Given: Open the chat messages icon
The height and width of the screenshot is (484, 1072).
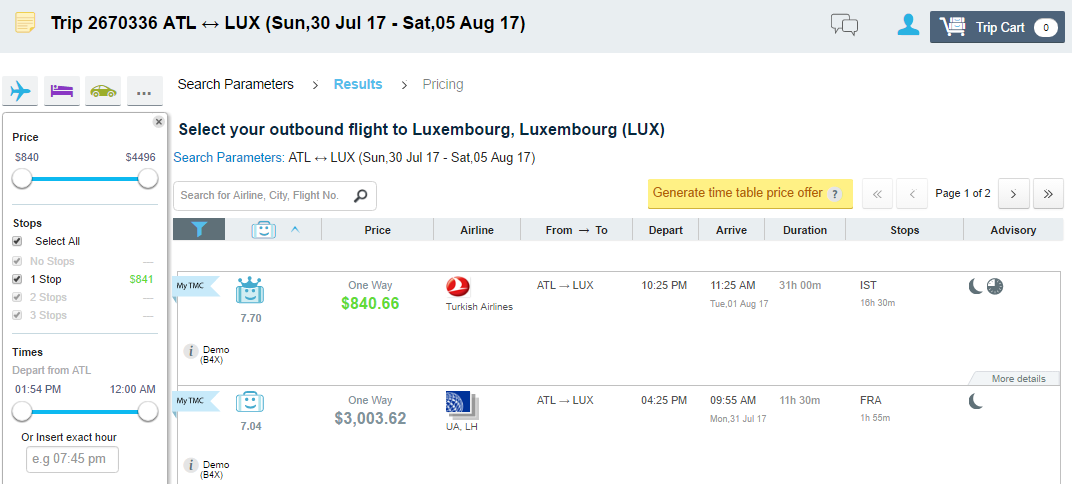Looking at the screenshot, I should pyautogui.click(x=844, y=25).
